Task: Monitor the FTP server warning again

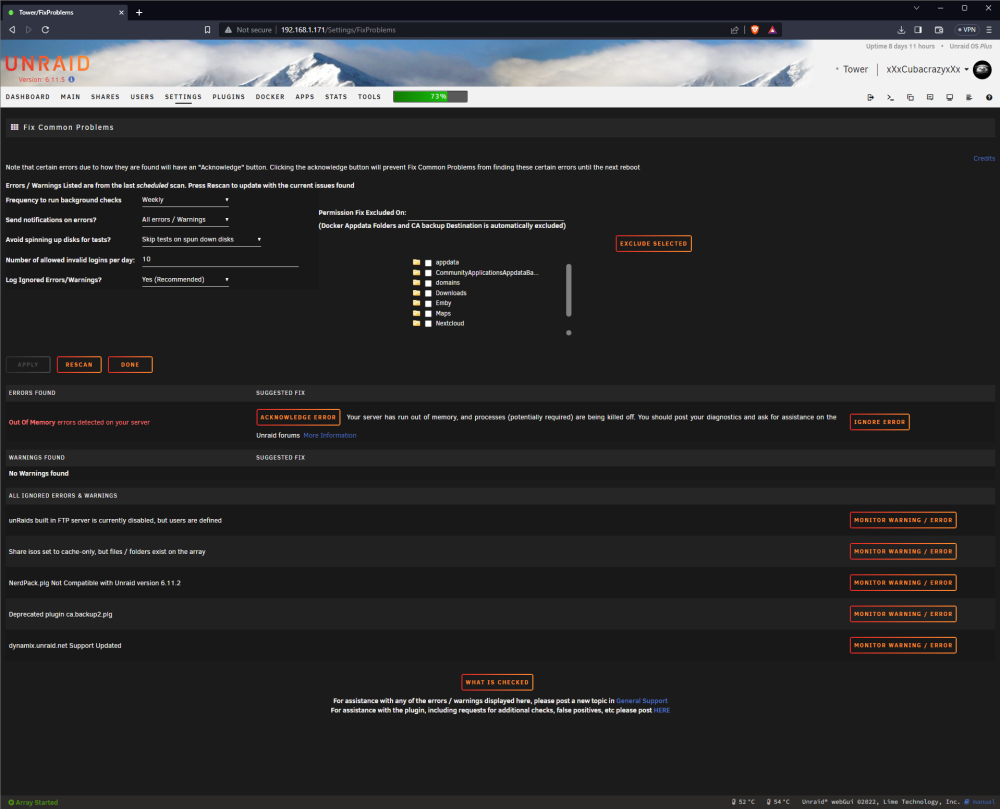Action: tap(903, 520)
